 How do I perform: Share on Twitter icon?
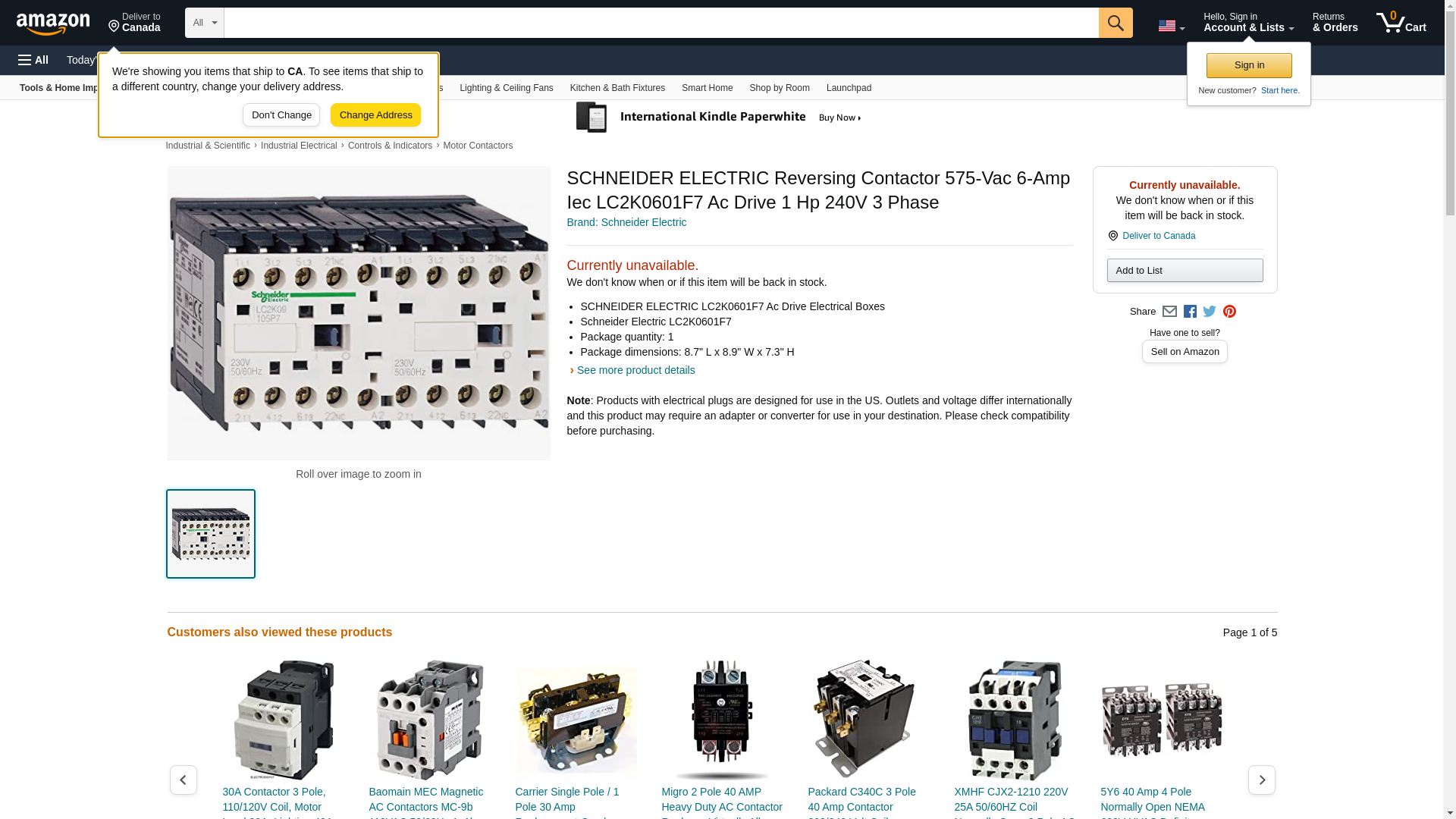1210,312
